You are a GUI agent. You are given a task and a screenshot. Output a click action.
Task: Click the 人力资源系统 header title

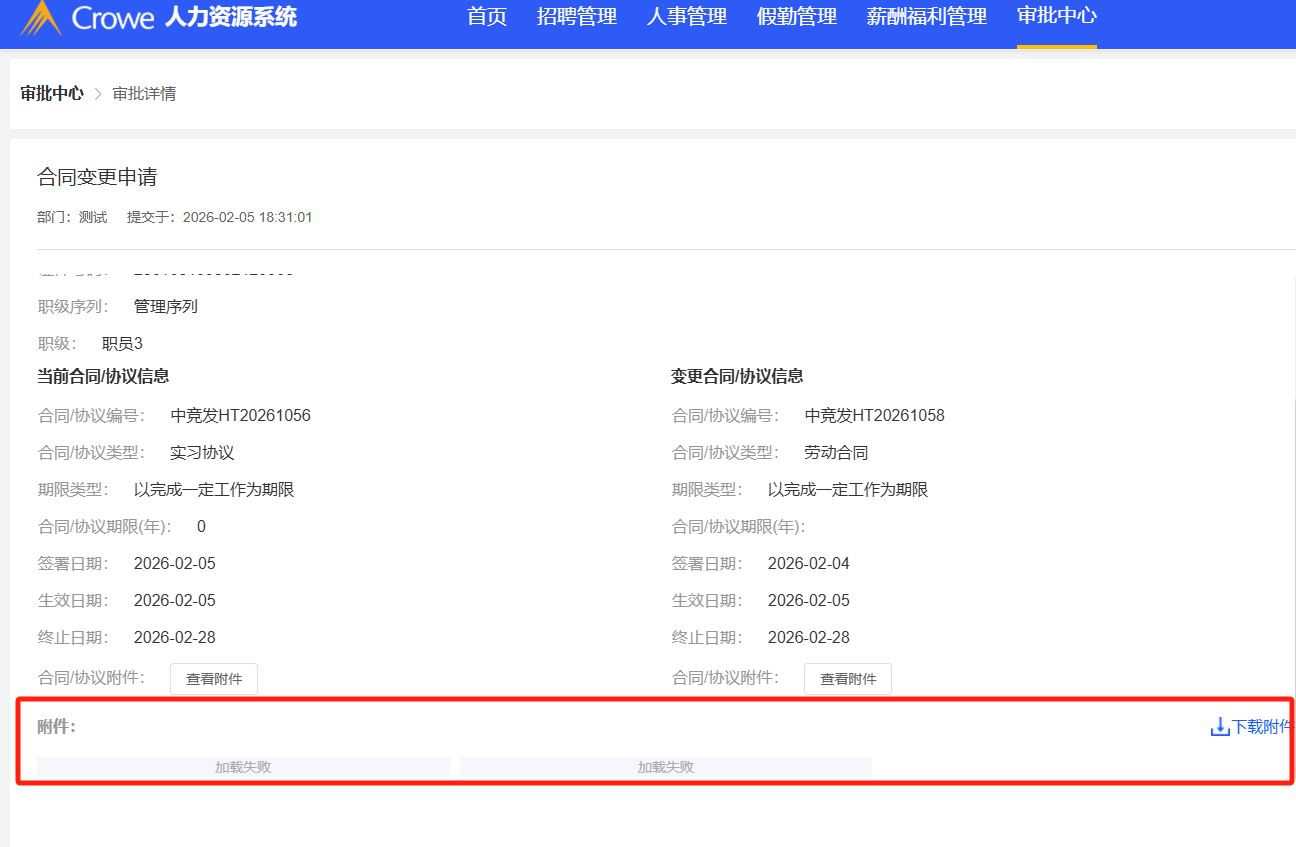click(231, 17)
